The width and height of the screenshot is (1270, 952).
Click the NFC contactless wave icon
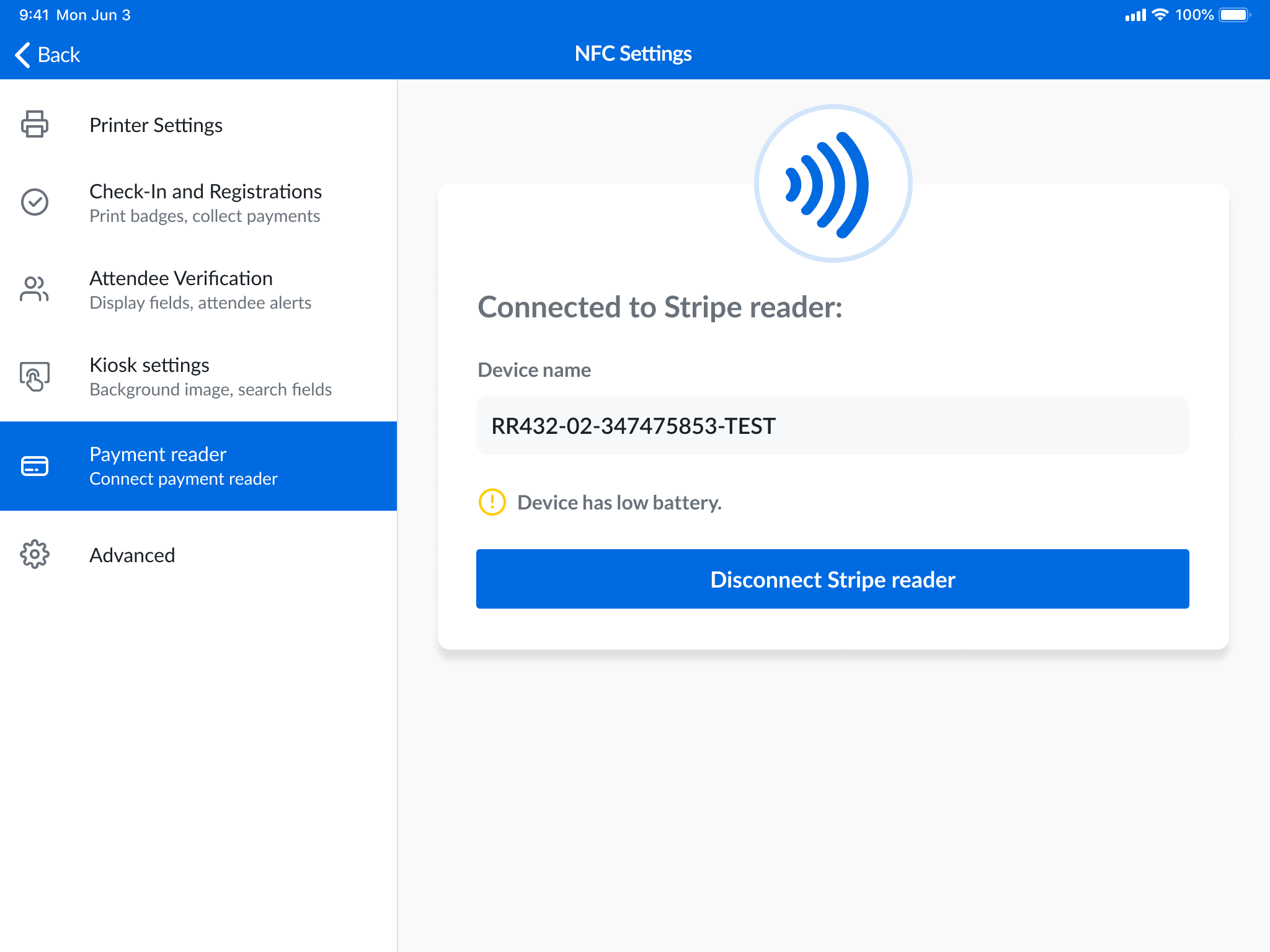click(x=833, y=183)
